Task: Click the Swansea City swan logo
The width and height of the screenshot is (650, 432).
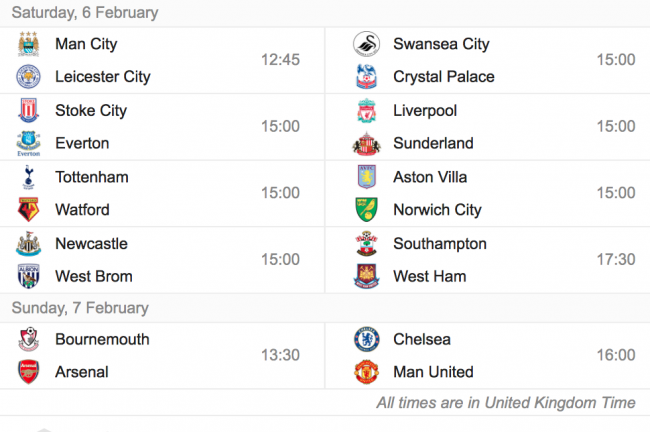Action: pyautogui.click(x=366, y=44)
